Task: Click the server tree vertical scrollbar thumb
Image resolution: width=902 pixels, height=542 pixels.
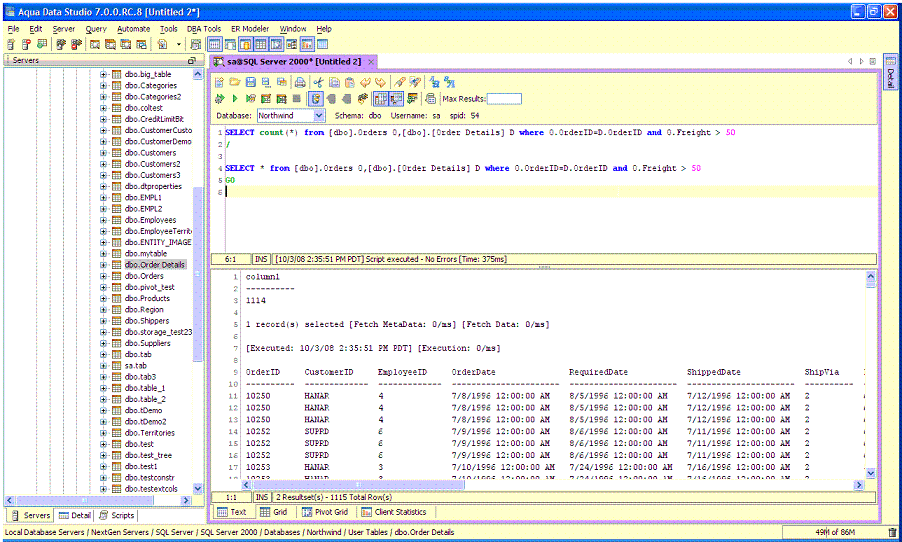Action: (x=198, y=274)
